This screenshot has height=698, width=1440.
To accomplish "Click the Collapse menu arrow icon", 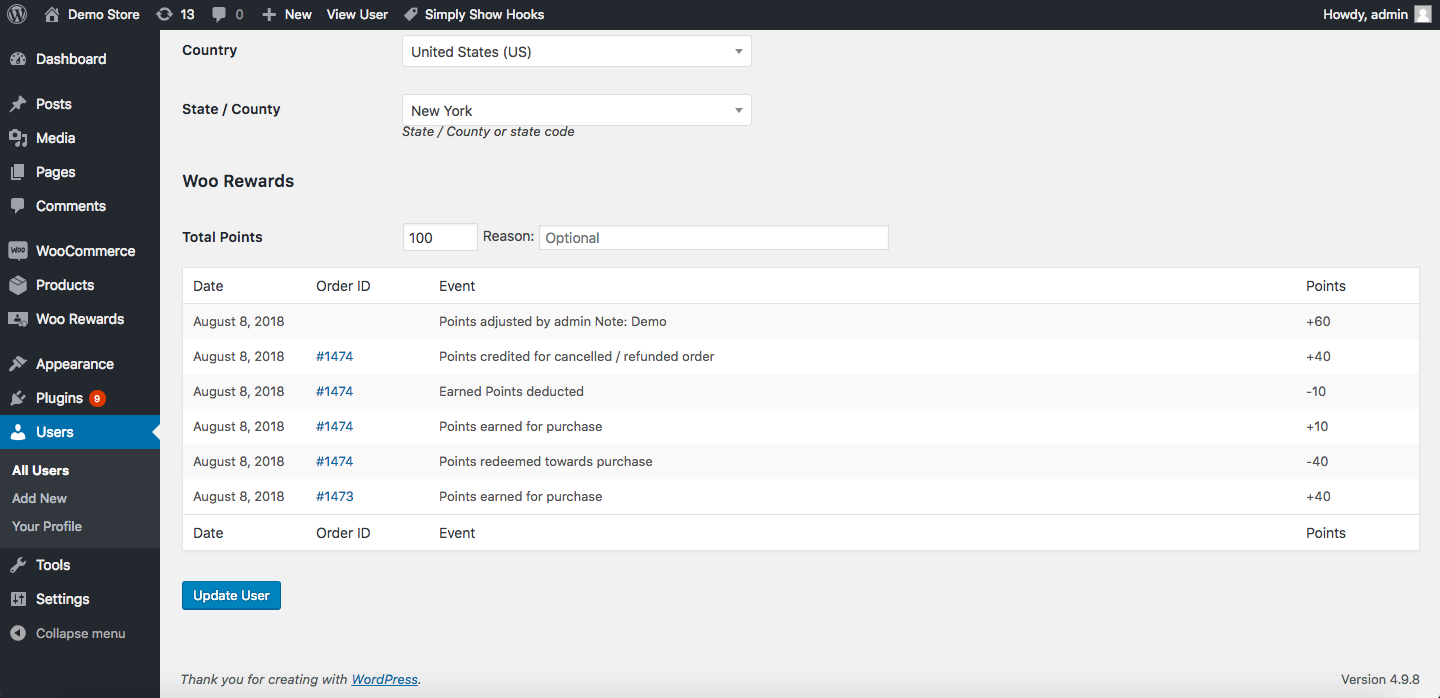I will (x=18, y=633).
